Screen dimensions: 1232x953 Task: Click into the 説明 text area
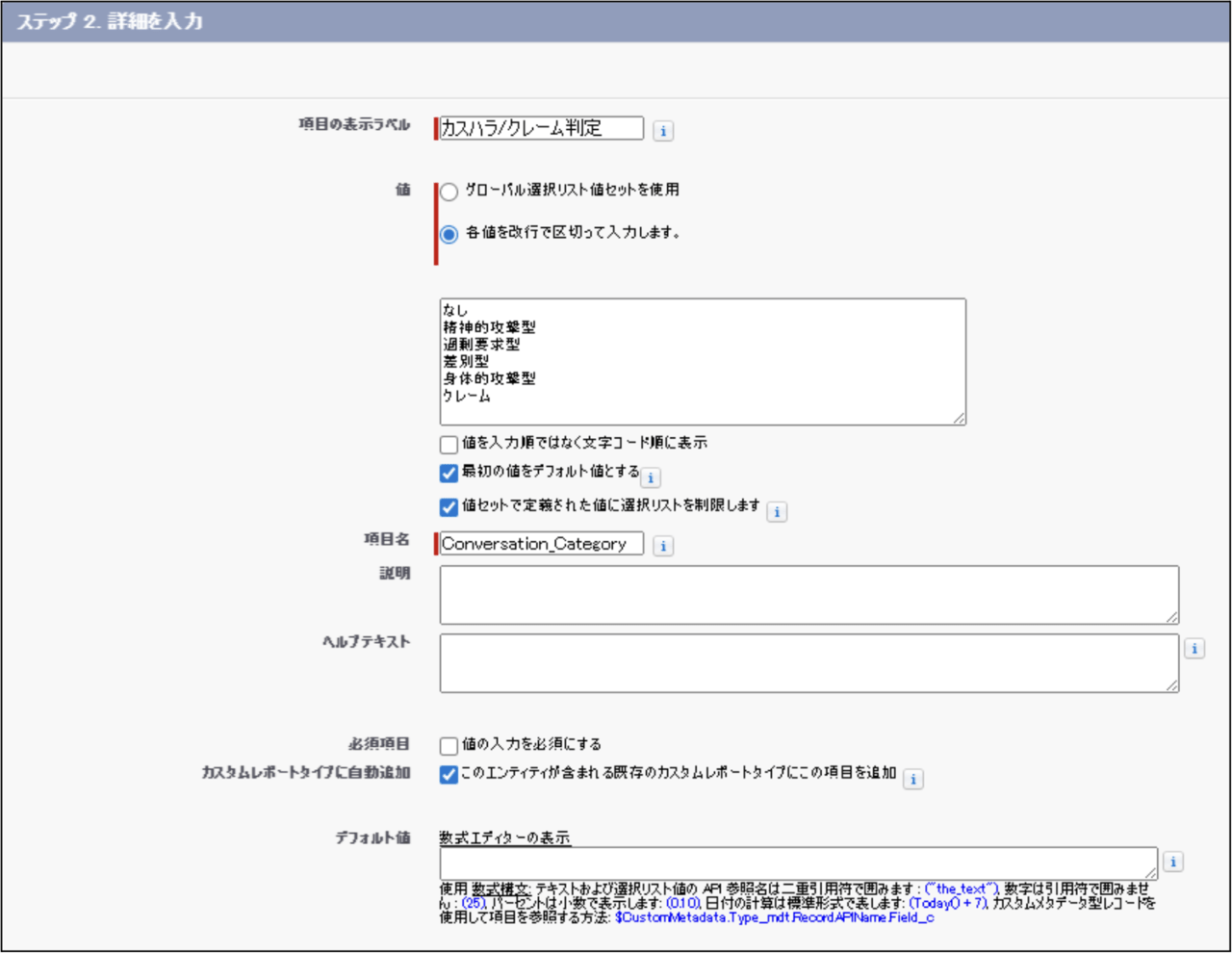[x=808, y=595]
